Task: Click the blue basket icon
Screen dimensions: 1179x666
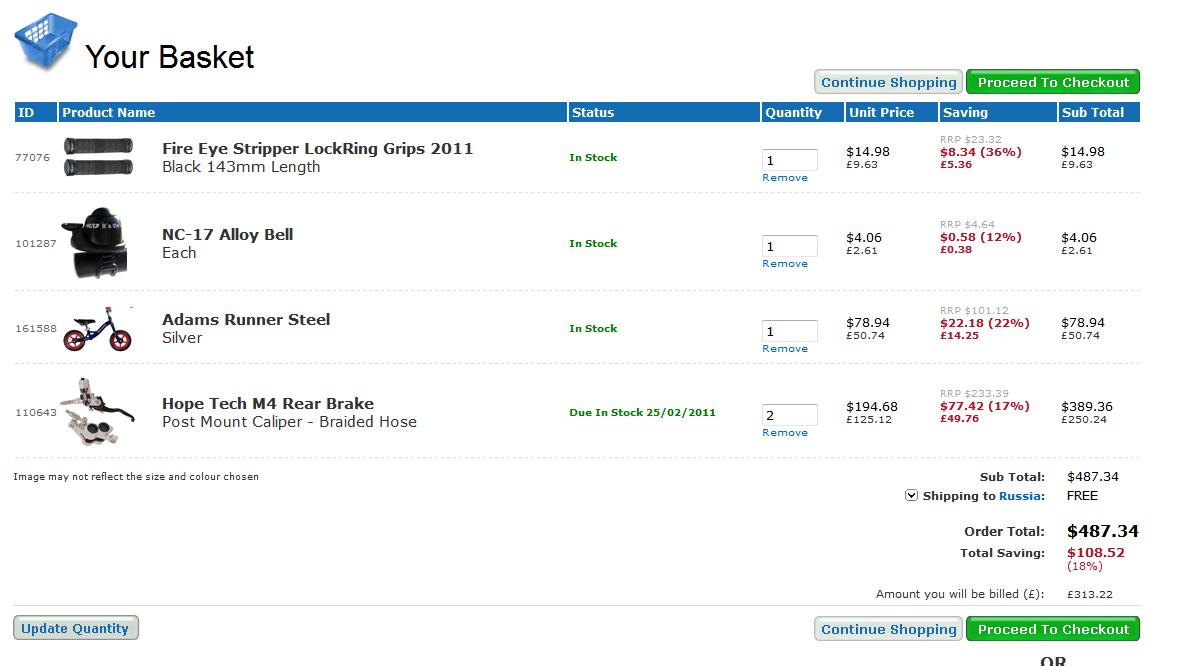Action: [46, 42]
